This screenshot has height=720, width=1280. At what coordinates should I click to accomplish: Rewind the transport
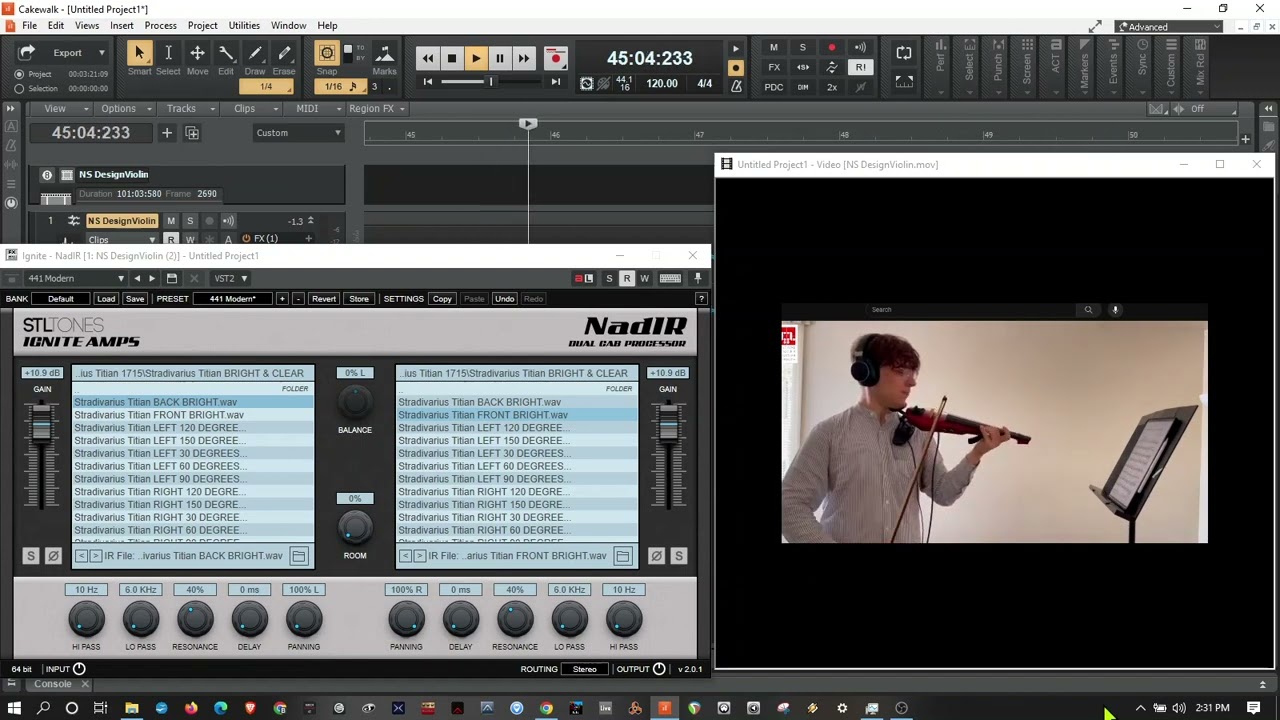point(428,59)
